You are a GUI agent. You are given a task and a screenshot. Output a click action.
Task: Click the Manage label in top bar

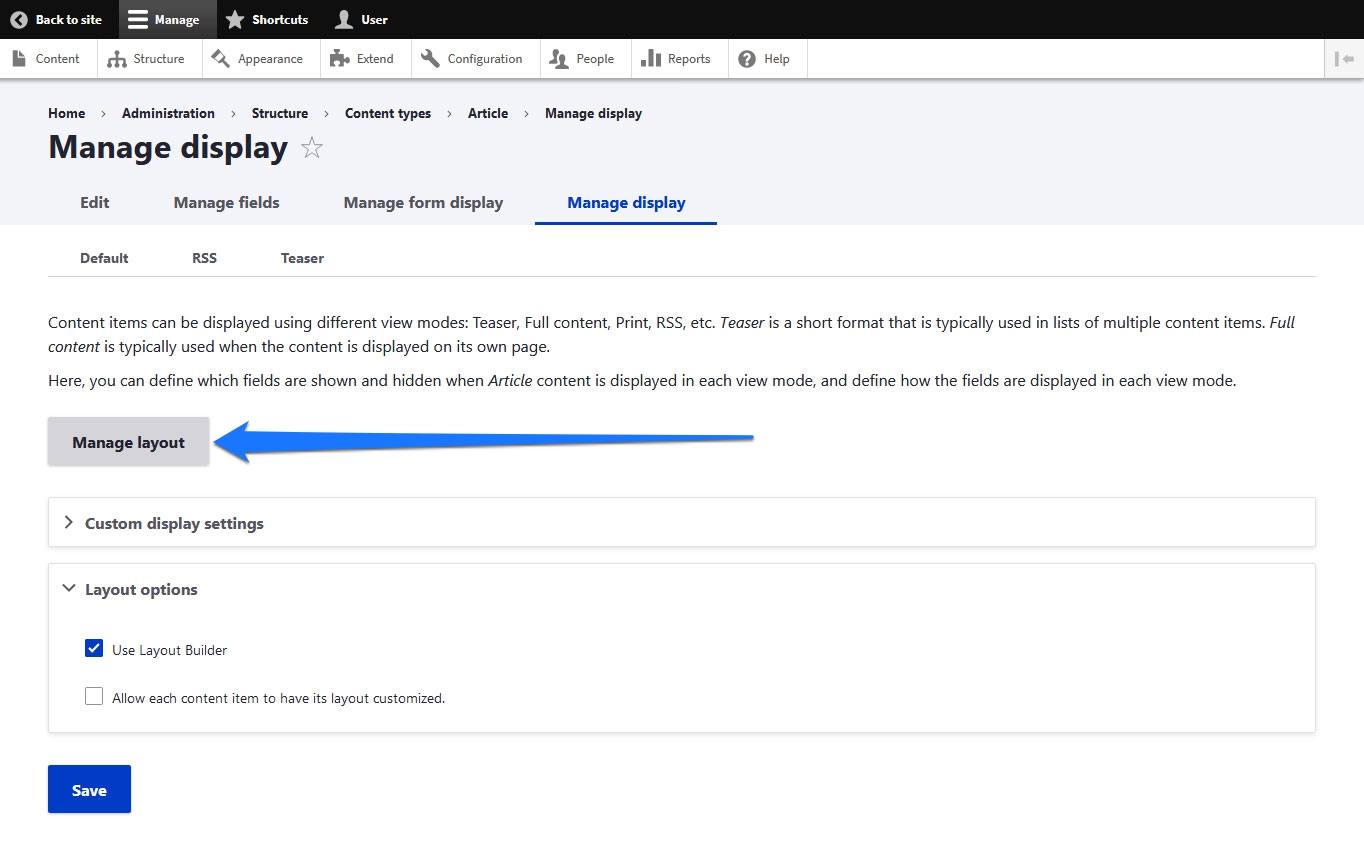point(177,19)
